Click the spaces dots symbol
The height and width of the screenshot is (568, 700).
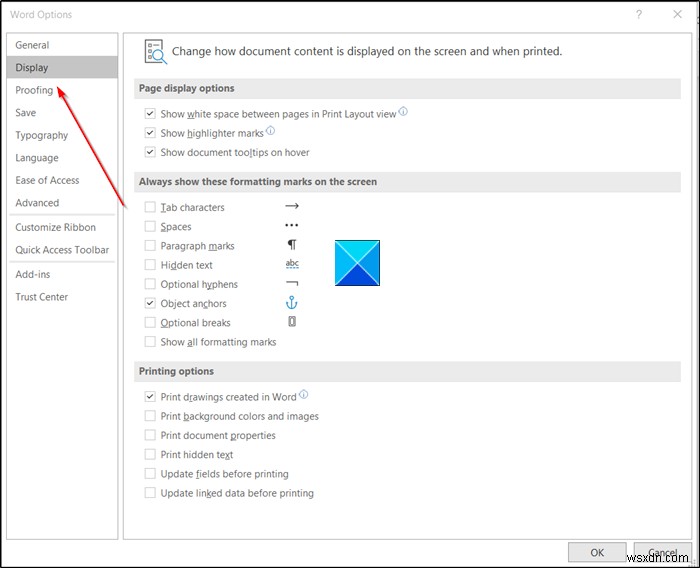[292, 226]
